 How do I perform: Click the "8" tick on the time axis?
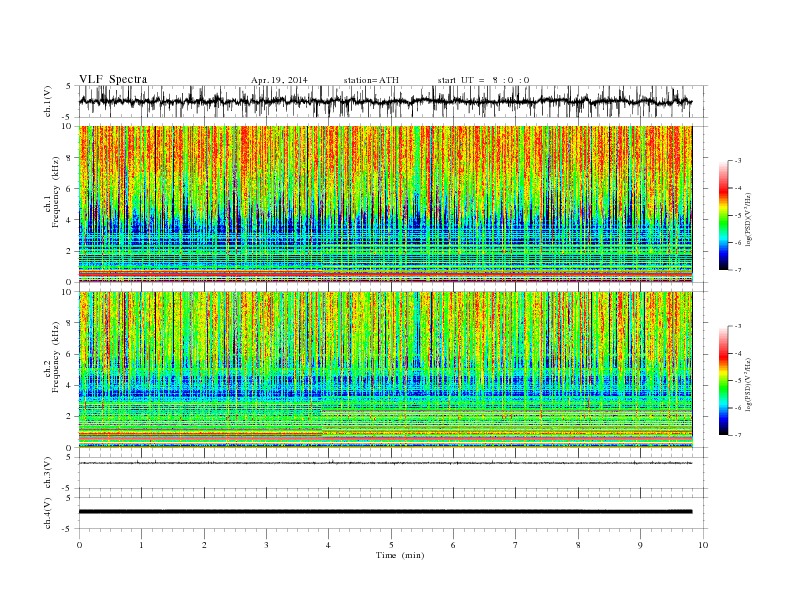(578, 545)
